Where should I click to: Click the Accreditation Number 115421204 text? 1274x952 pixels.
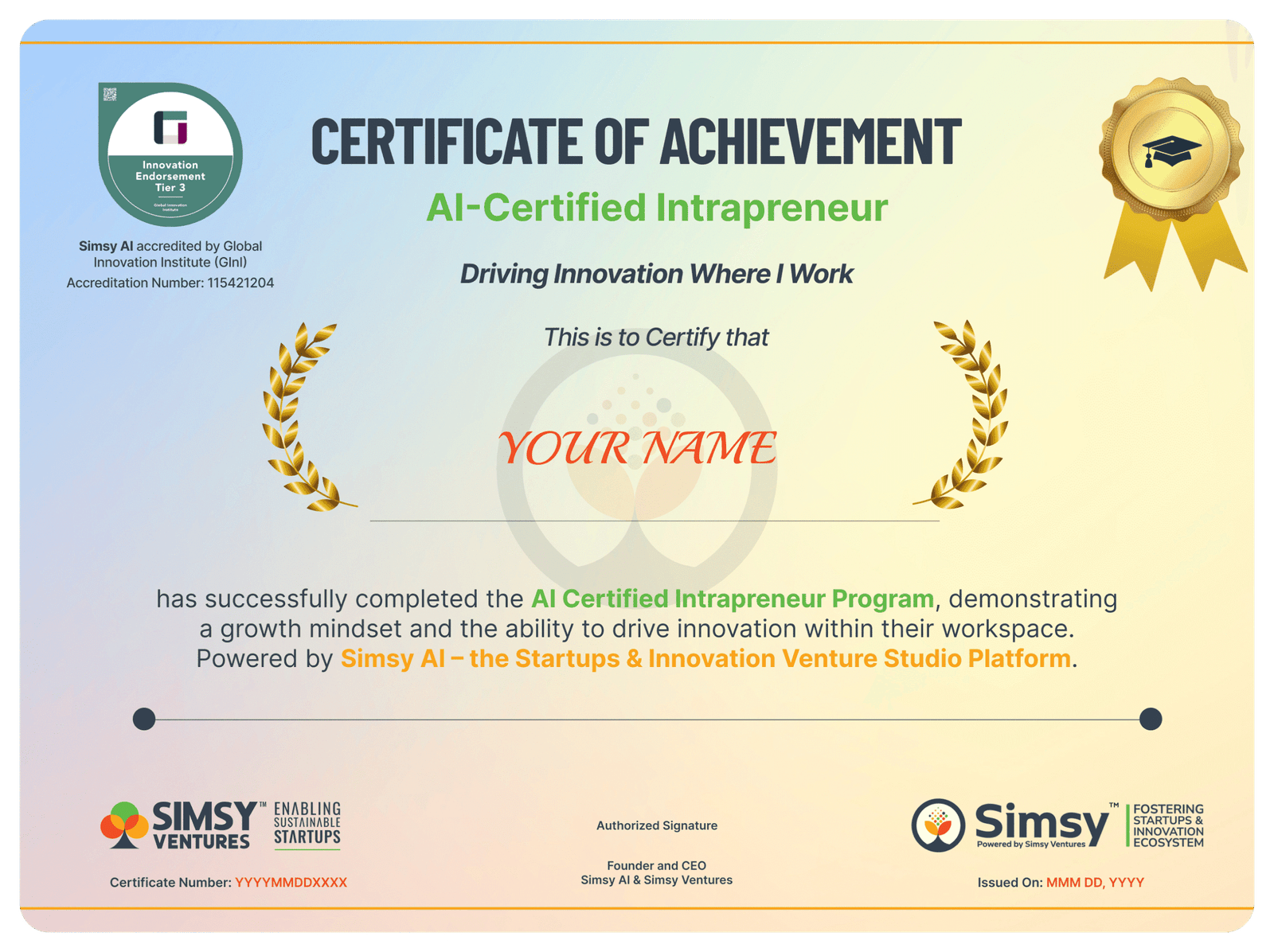170,283
